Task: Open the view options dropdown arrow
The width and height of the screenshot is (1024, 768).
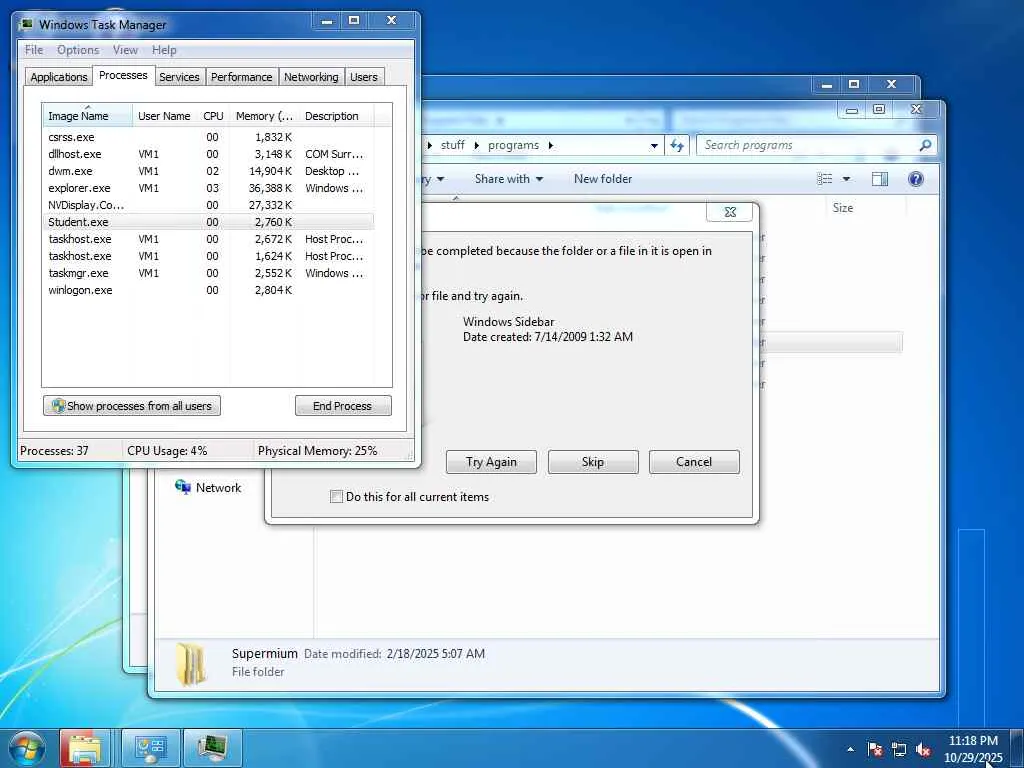Action: (846, 179)
